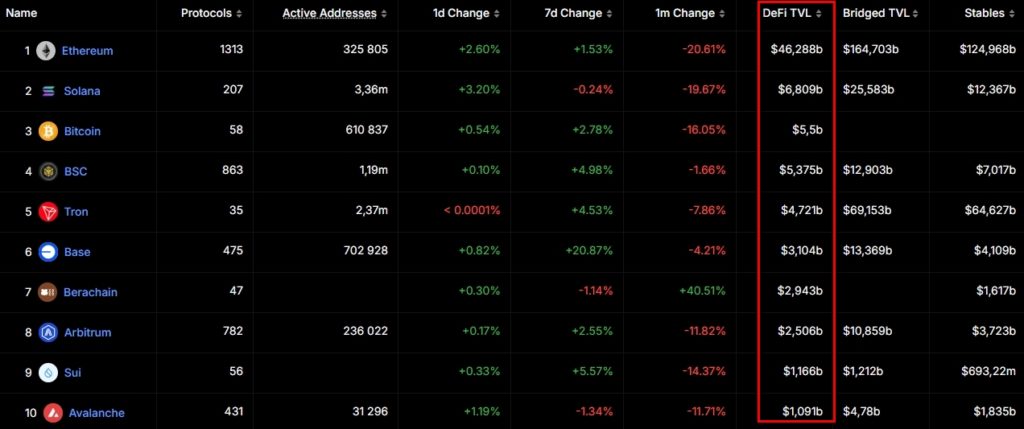This screenshot has height=429, width=1024.
Task: Click the Sui chain logo icon
Action: pos(47,372)
